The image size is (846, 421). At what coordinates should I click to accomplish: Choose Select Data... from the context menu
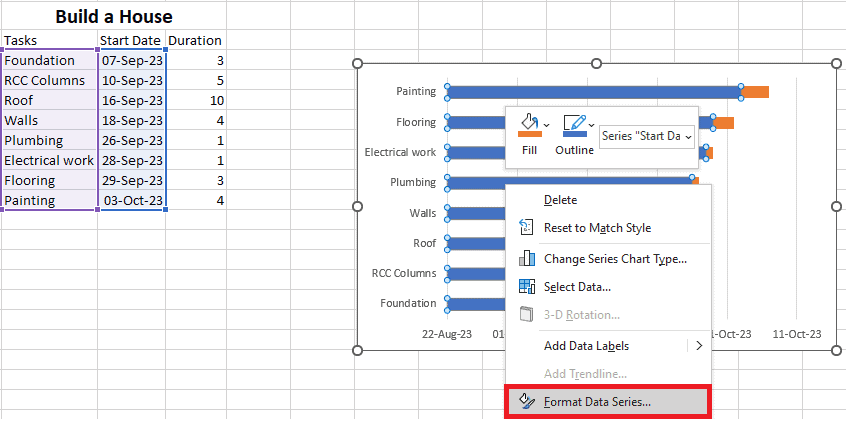pyautogui.click(x=577, y=287)
